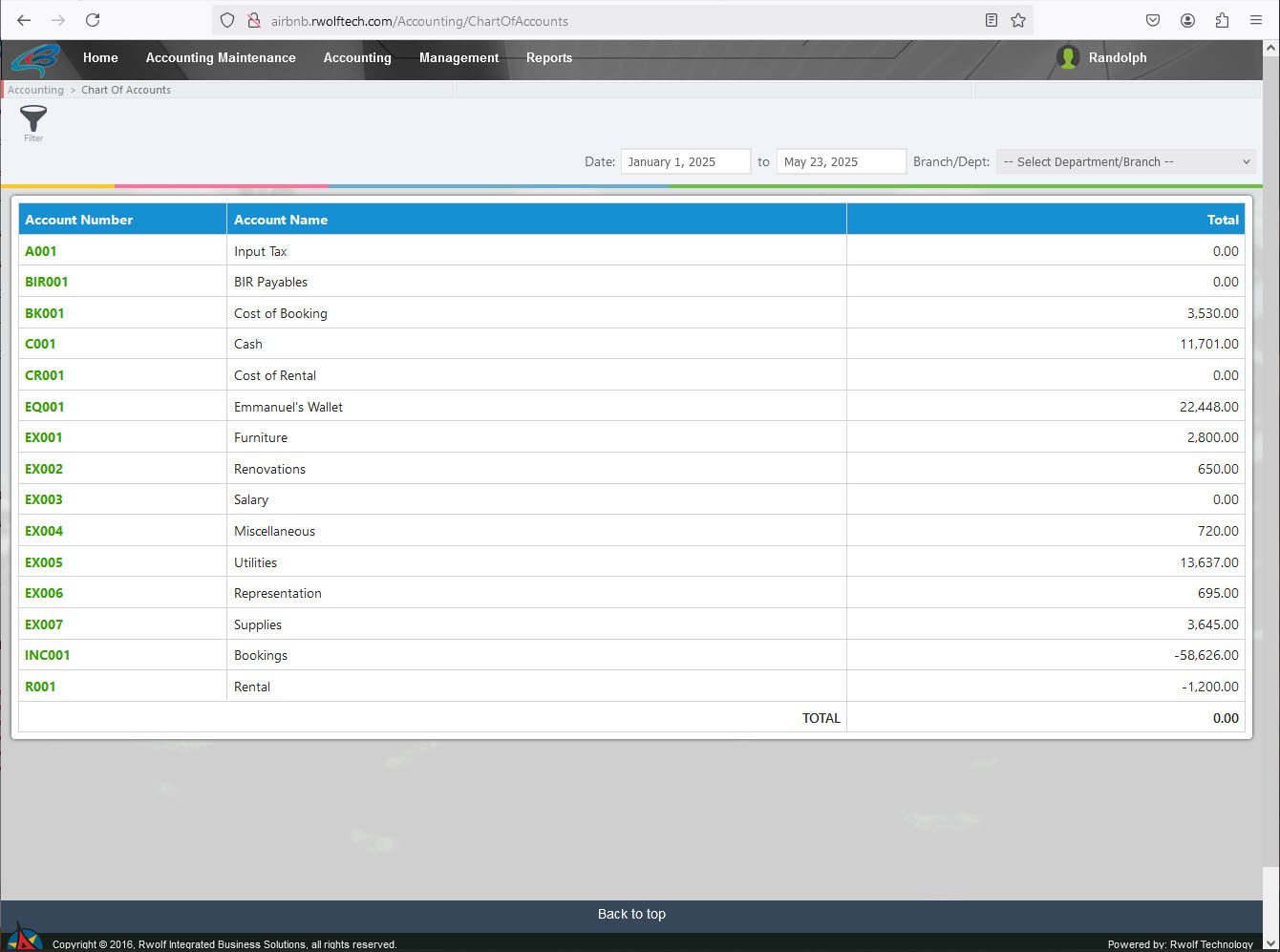1280x952 pixels.
Task: Click the end date field May 23, 2025
Action: point(841,162)
